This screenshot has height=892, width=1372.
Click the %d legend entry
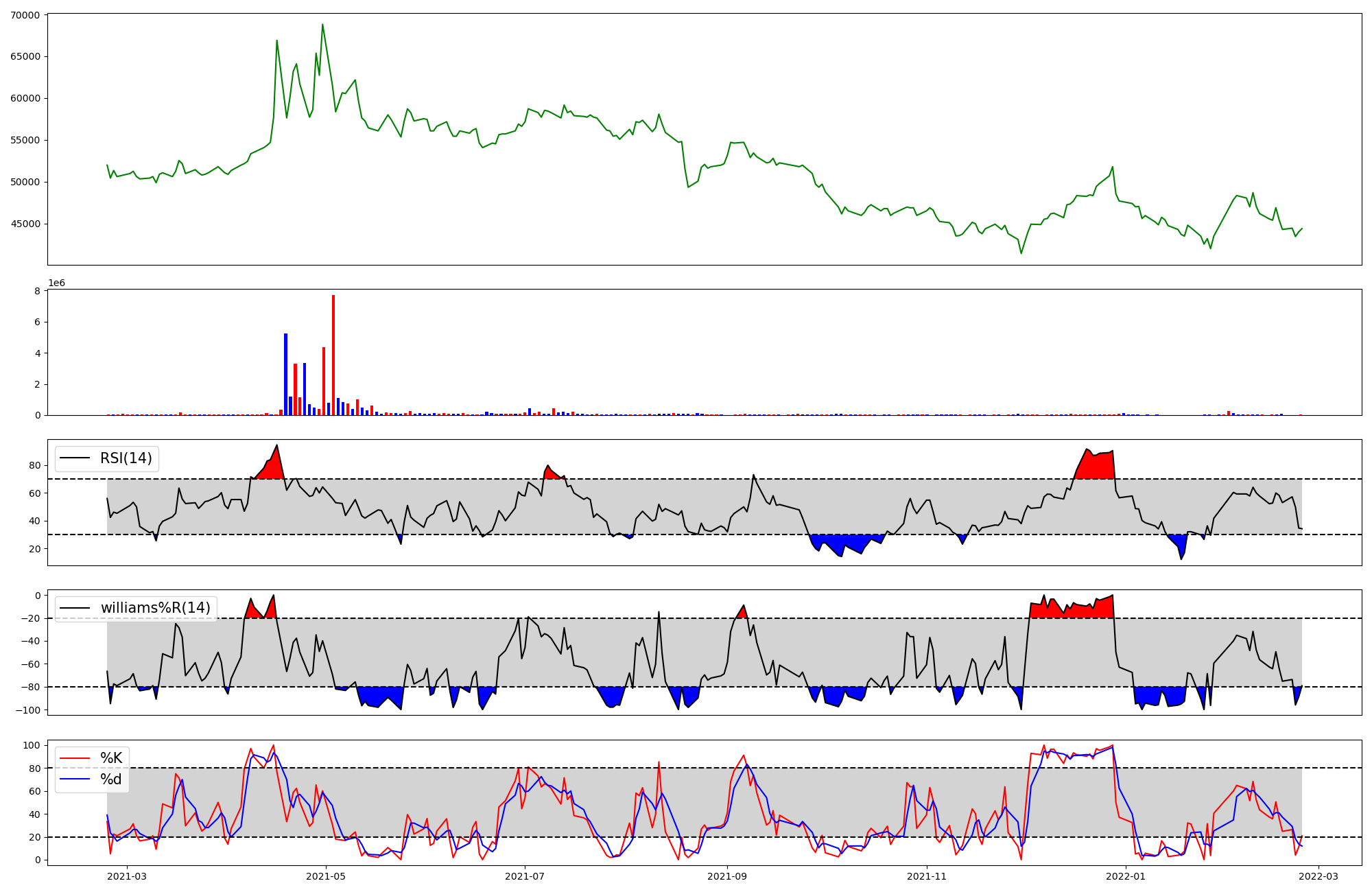coord(111,779)
